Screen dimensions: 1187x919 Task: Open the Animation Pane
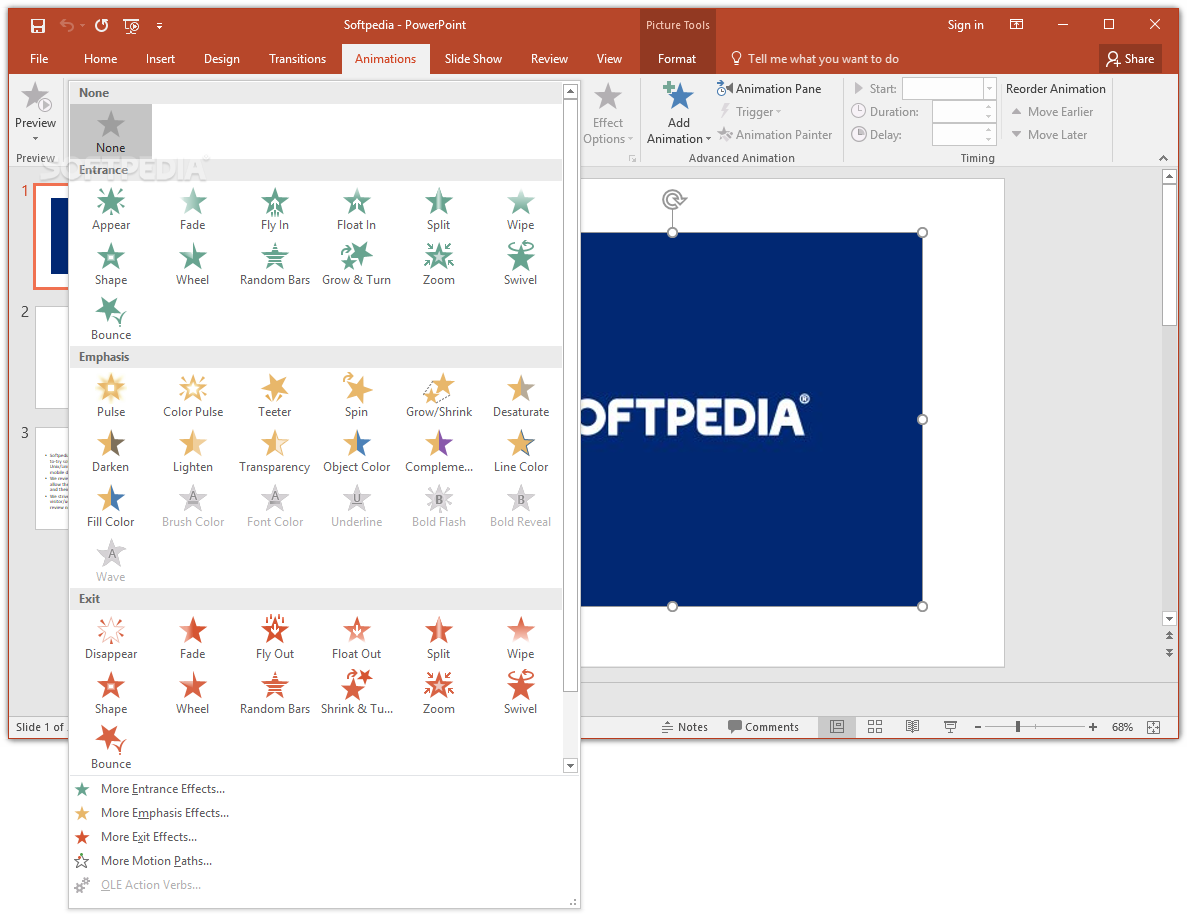769,89
